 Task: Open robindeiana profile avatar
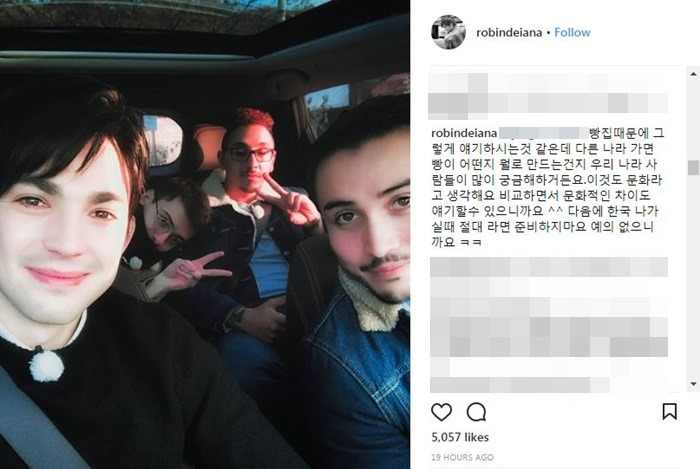tap(448, 32)
